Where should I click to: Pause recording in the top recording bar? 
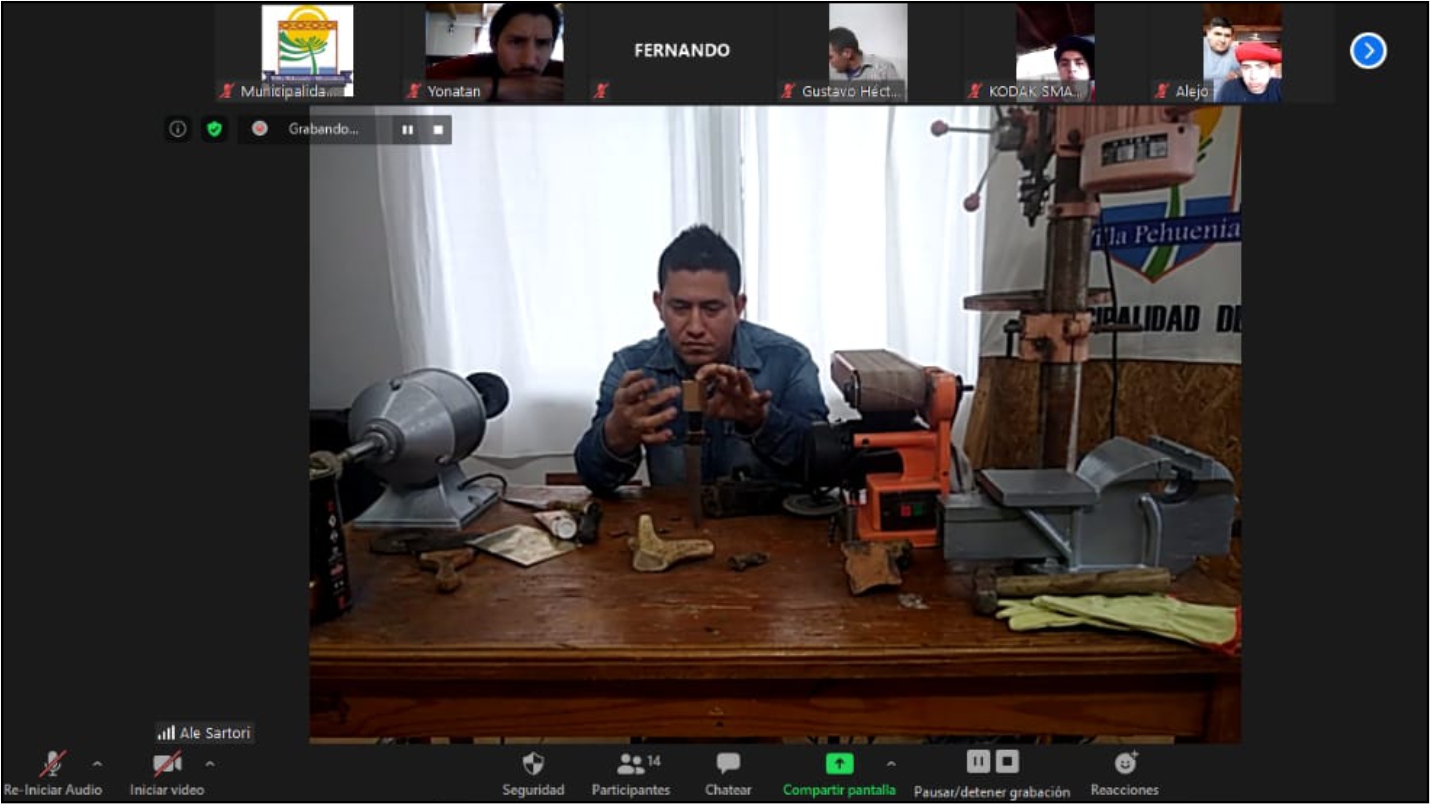[407, 129]
